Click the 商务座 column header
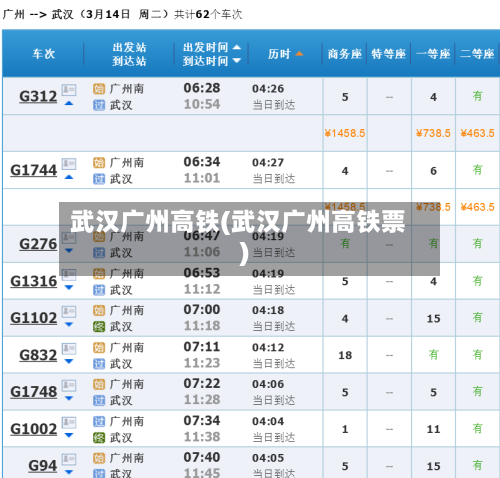The height and width of the screenshot is (478, 500). click(345, 54)
